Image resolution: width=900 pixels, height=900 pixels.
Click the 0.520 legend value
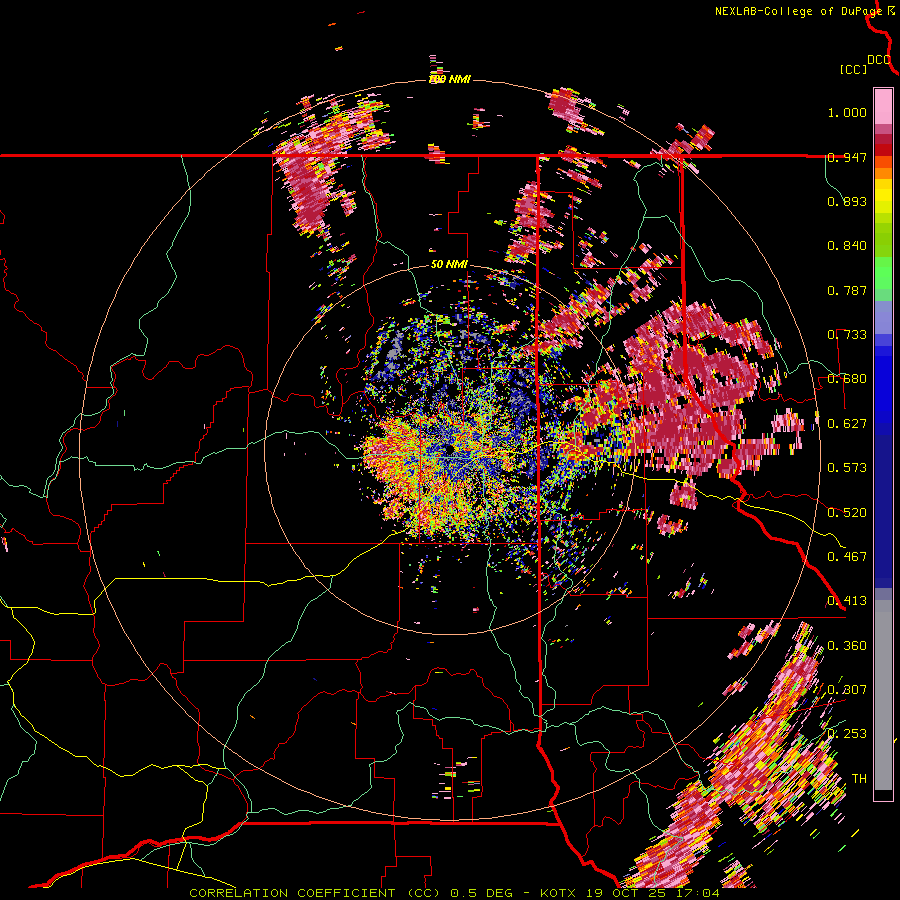pos(847,513)
